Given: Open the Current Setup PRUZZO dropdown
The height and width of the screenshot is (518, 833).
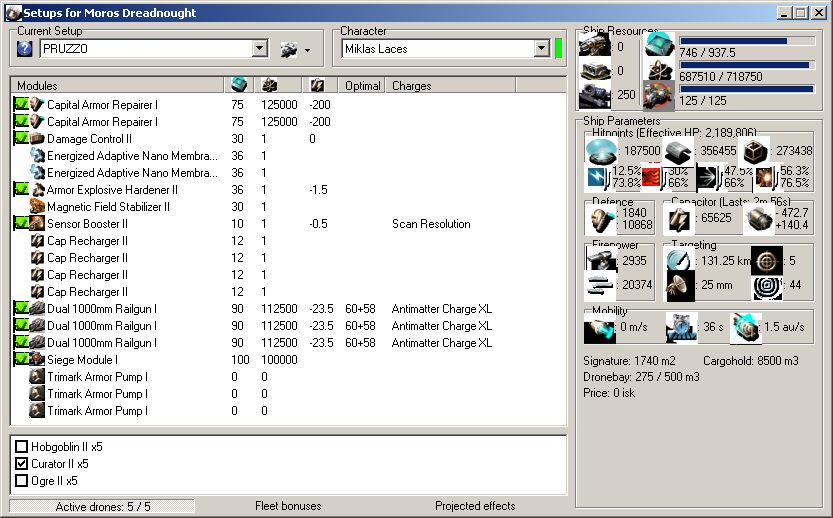Looking at the screenshot, I should (x=259, y=49).
